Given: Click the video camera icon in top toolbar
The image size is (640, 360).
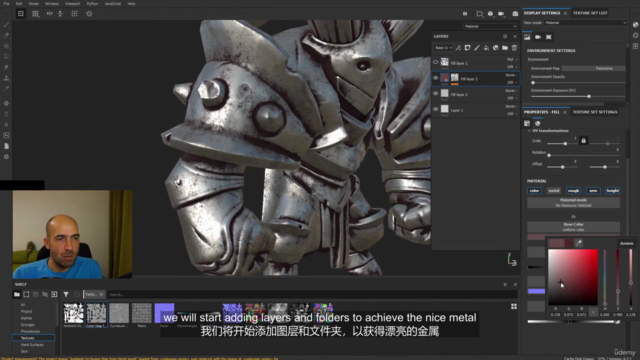Looking at the screenshot, I should 501,13.
